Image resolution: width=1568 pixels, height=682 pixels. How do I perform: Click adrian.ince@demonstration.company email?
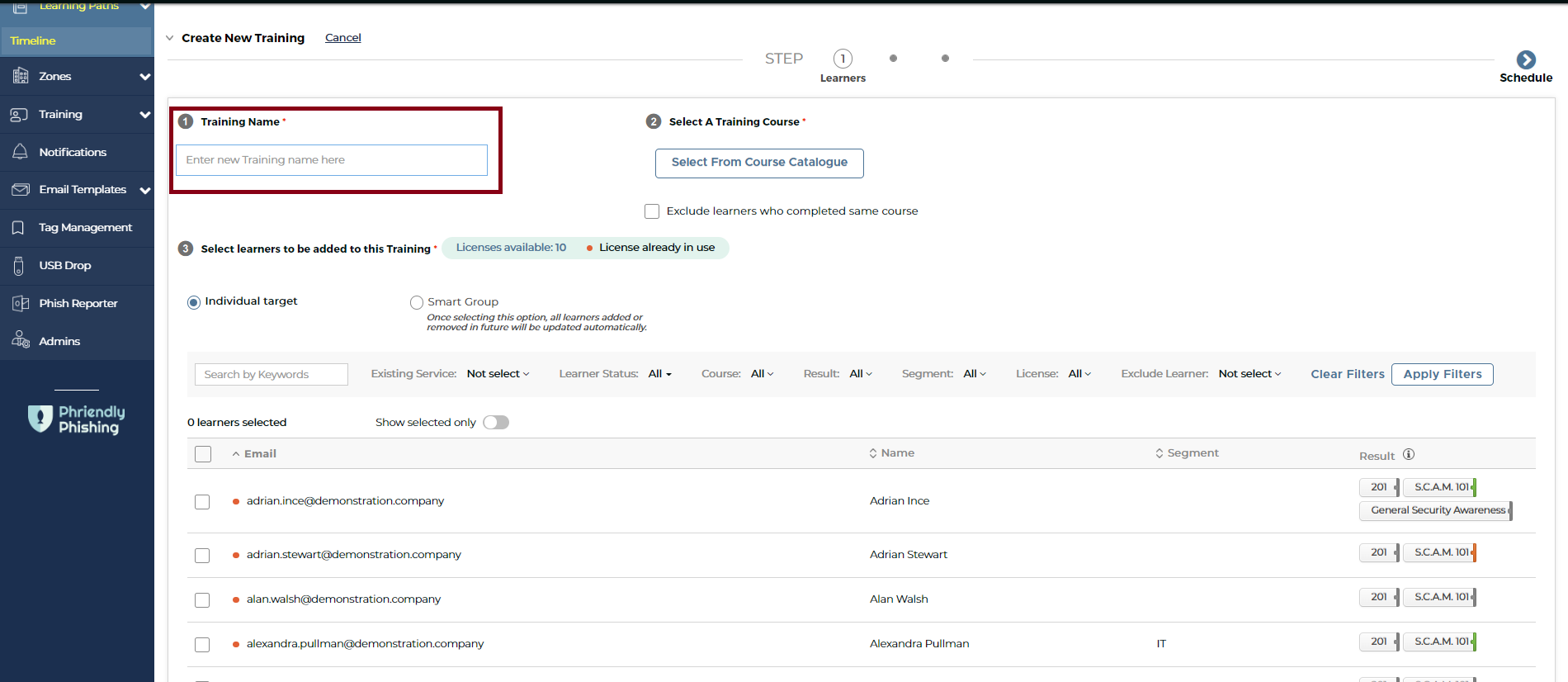(345, 501)
